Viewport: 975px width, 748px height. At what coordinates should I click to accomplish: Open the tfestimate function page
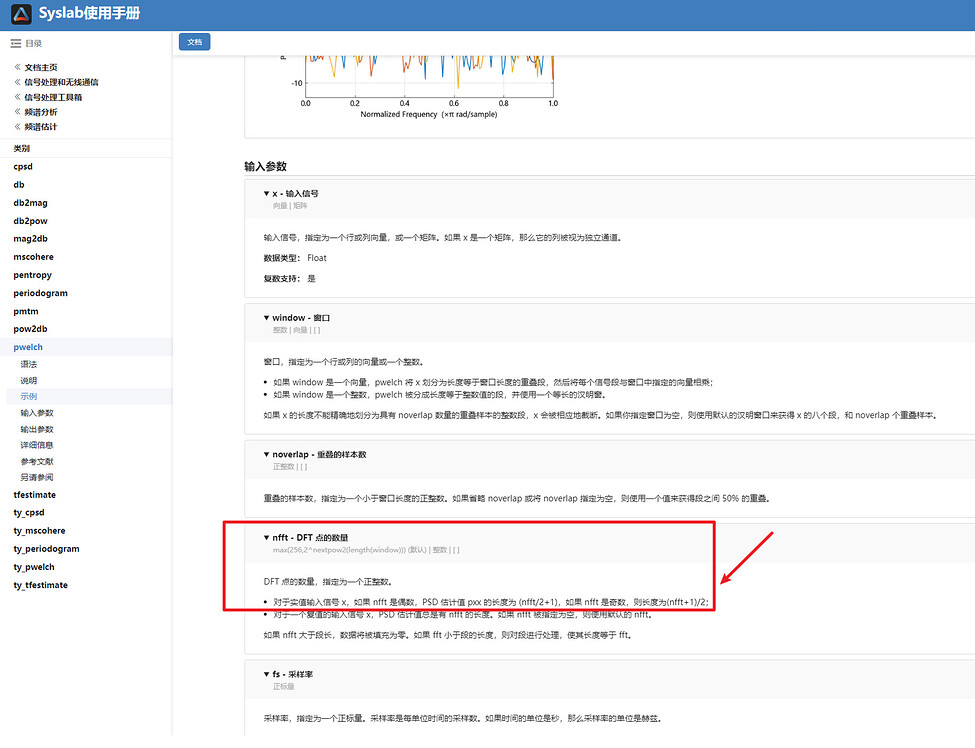[x=35, y=495]
